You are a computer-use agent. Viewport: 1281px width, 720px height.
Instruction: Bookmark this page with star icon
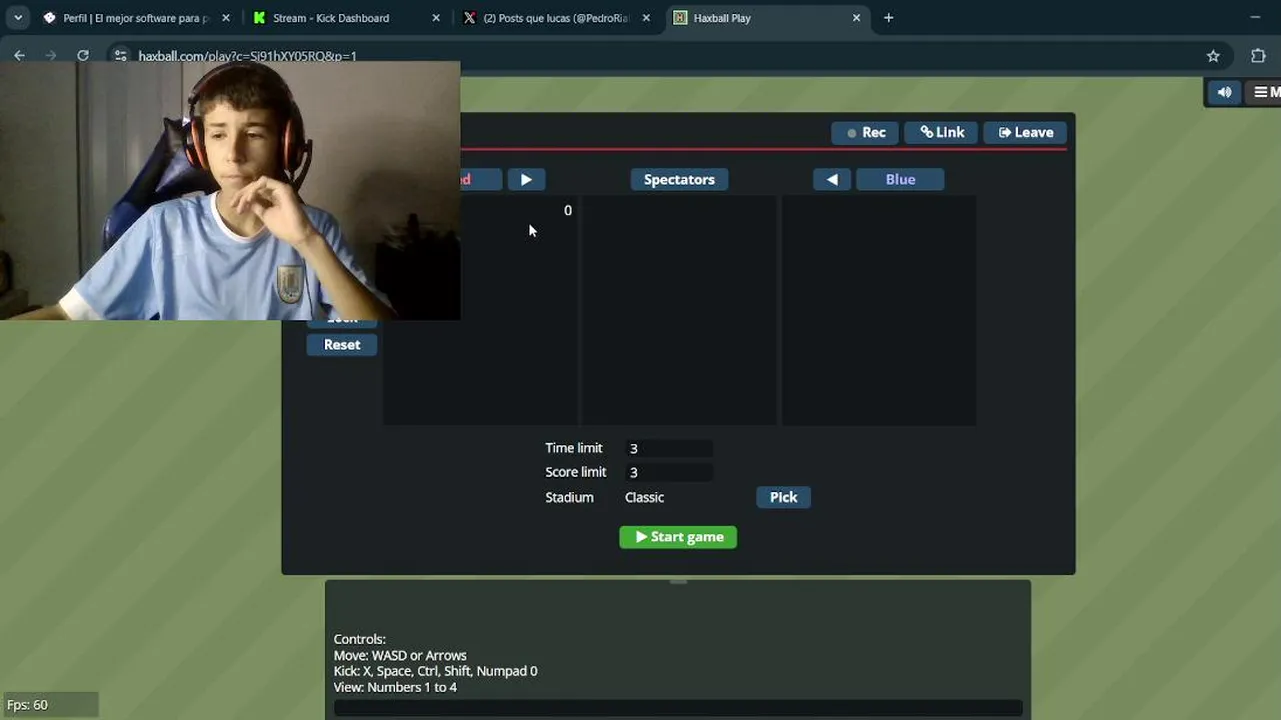(x=1213, y=56)
